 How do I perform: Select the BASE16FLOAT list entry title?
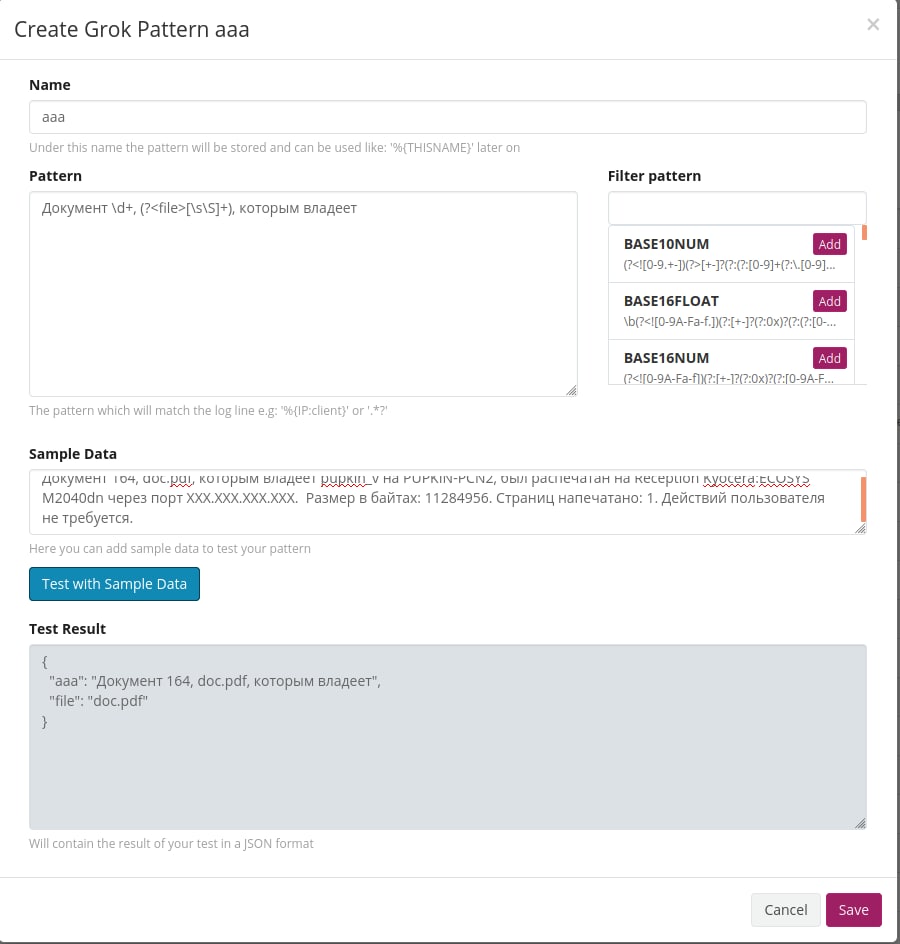pyautogui.click(x=671, y=301)
